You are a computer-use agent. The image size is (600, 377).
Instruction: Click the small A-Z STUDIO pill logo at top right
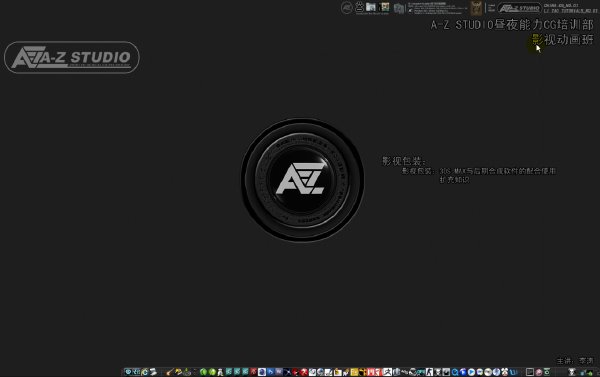(519, 8)
